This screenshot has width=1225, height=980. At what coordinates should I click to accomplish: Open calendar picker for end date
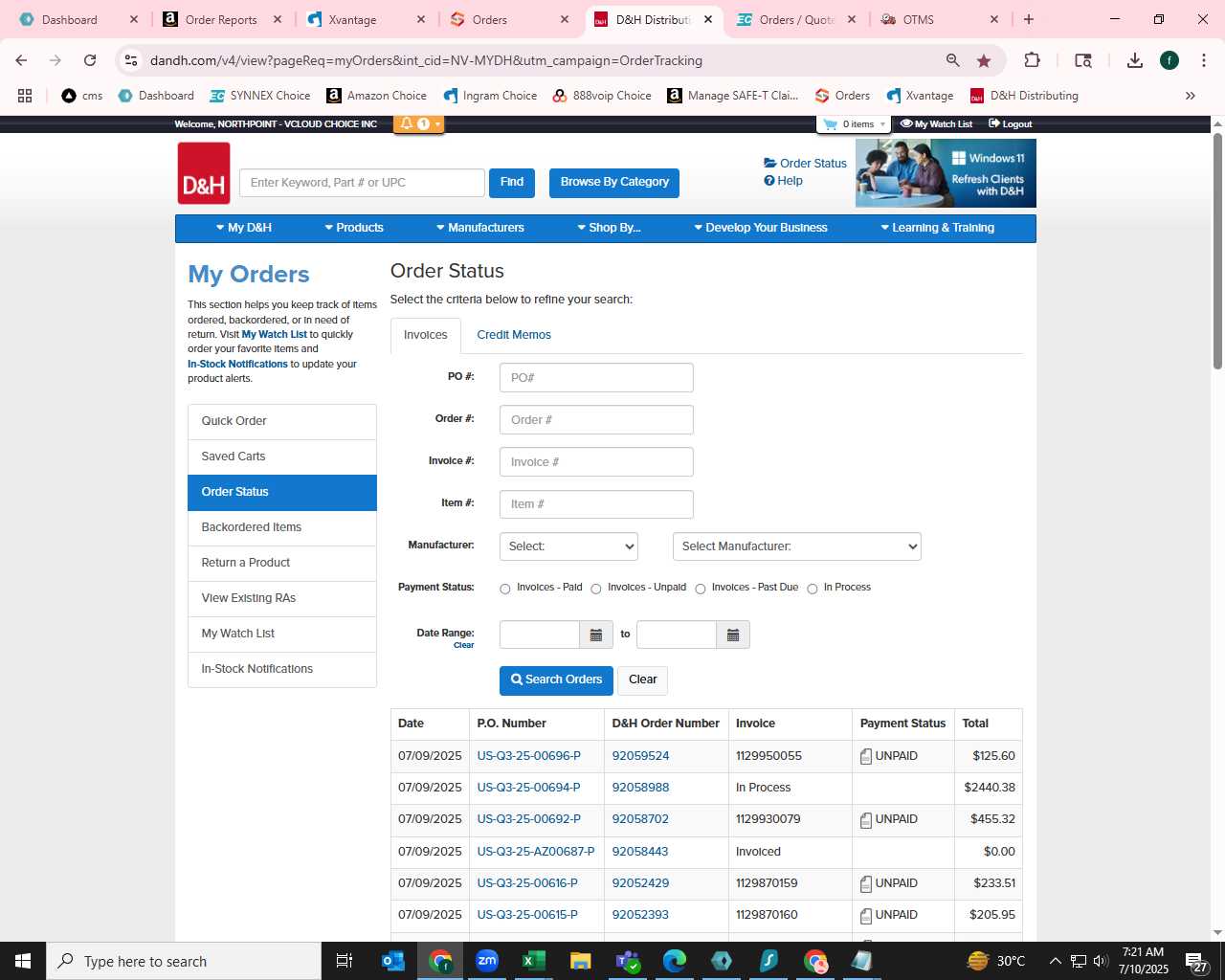tap(733, 635)
